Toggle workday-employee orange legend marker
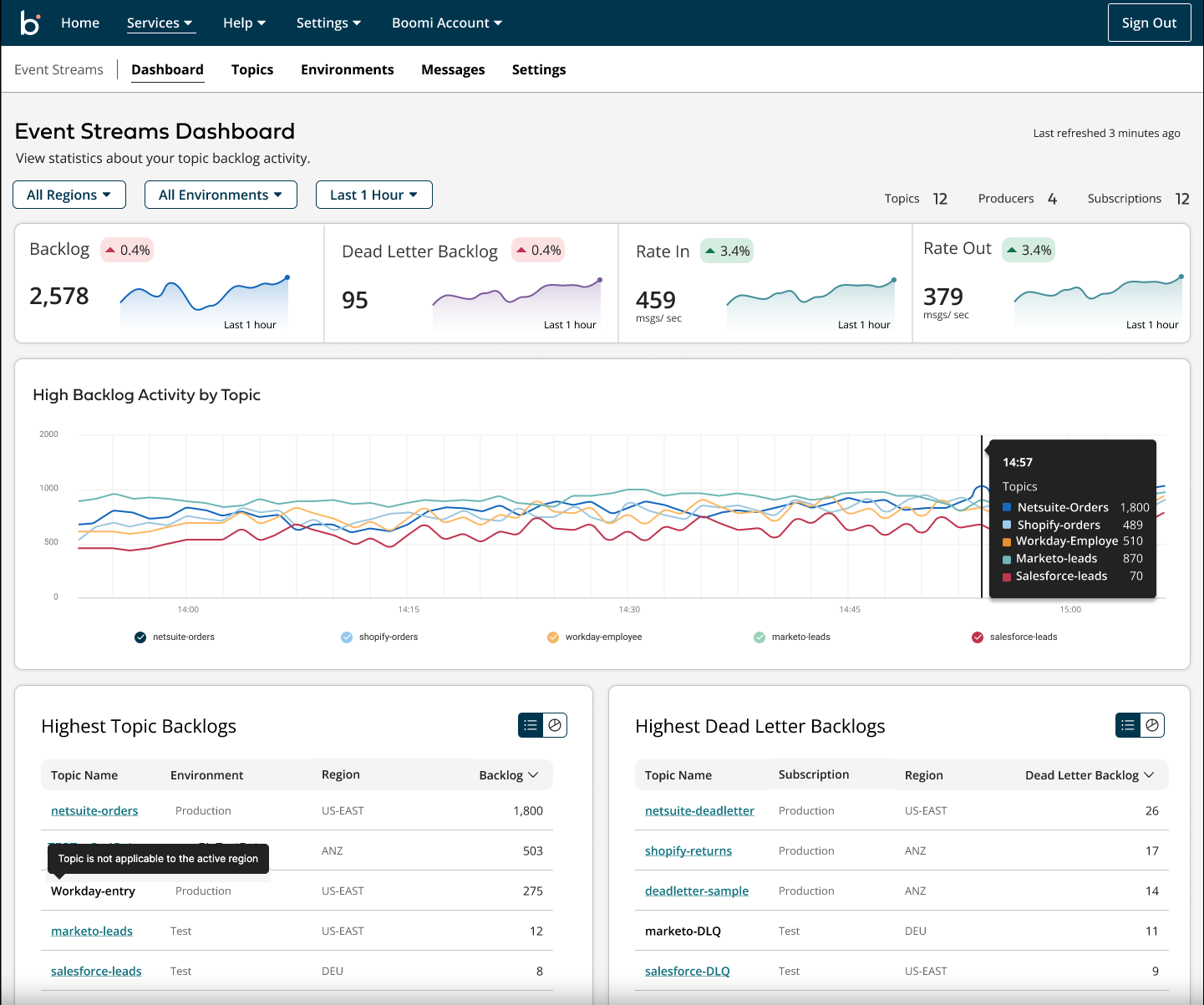Viewport: 1204px width, 1005px height. (x=553, y=637)
